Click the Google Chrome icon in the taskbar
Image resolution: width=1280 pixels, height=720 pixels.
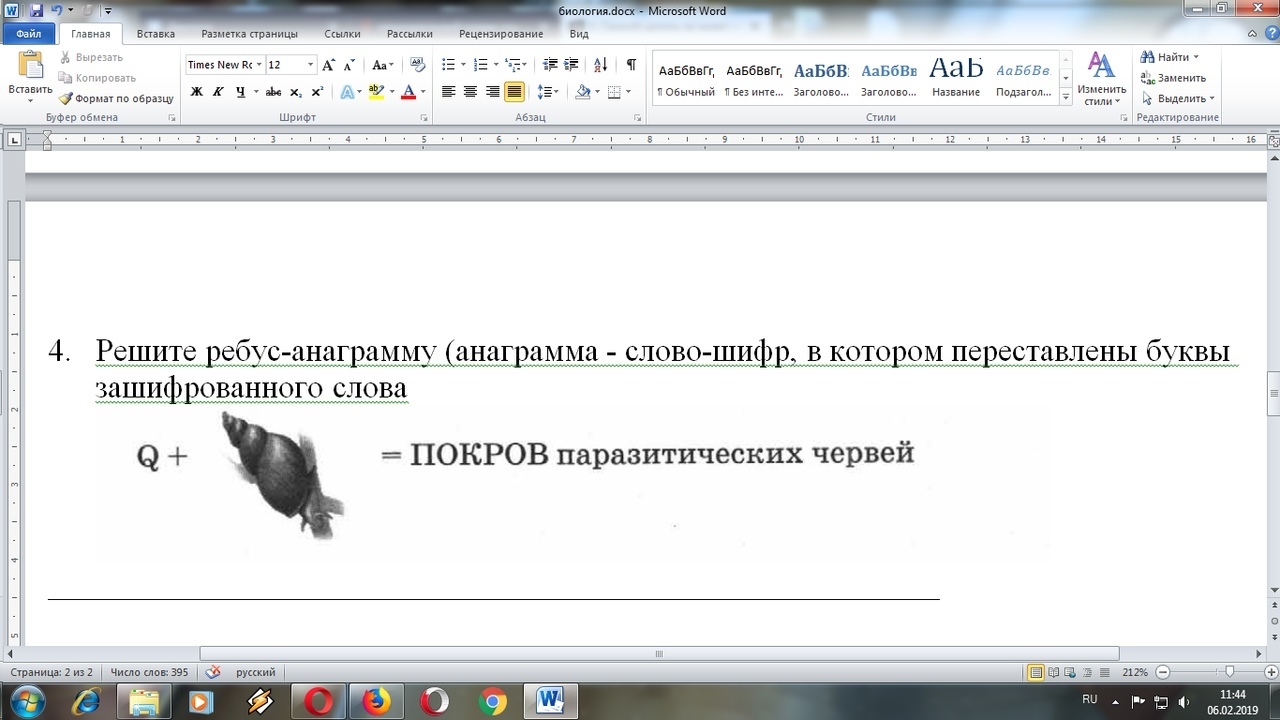click(x=492, y=701)
